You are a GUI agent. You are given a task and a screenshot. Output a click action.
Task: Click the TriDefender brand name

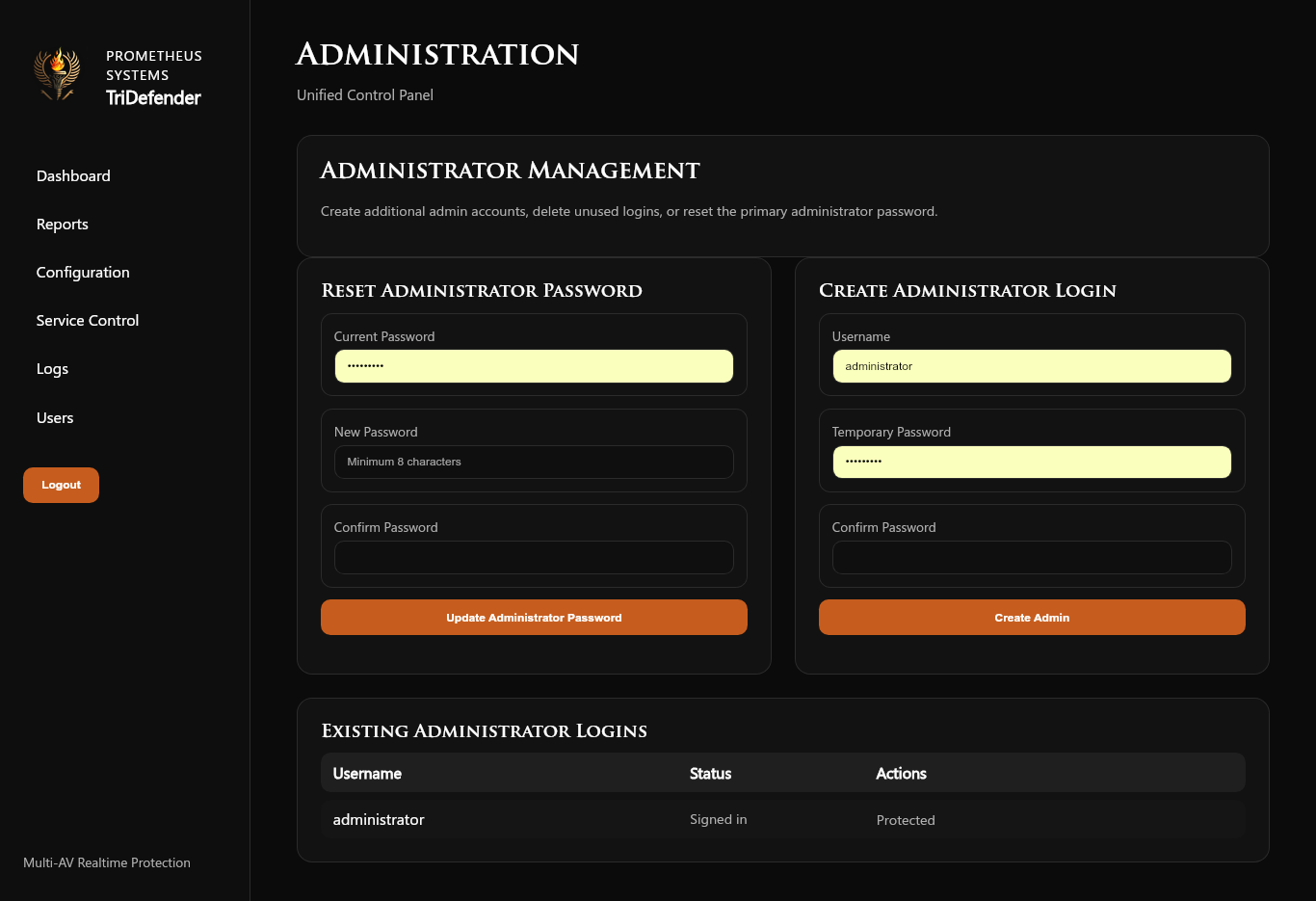153,98
